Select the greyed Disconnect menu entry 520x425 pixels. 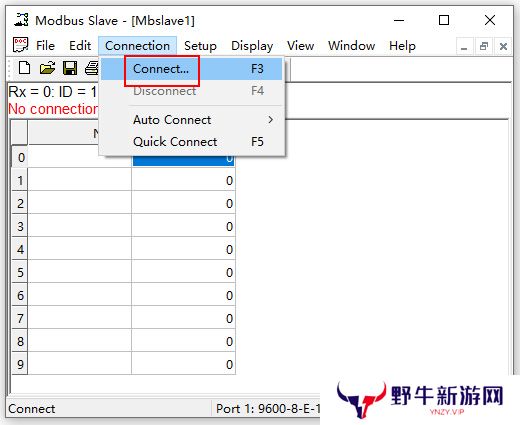pyautogui.click(x=192, y=91)
